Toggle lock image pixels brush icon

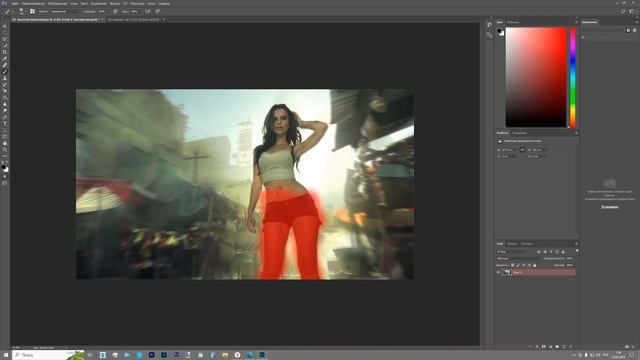point(518,265)
